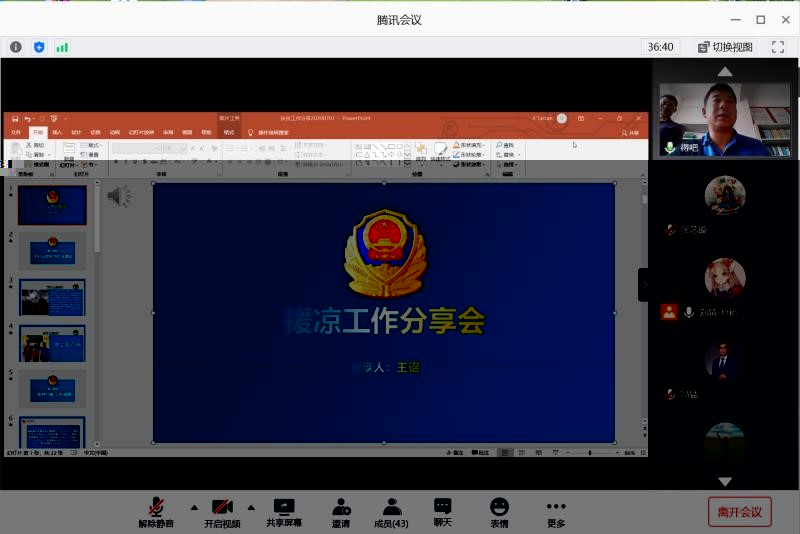
Task: Click the suited man participant avatar
Action: point(725,361)
